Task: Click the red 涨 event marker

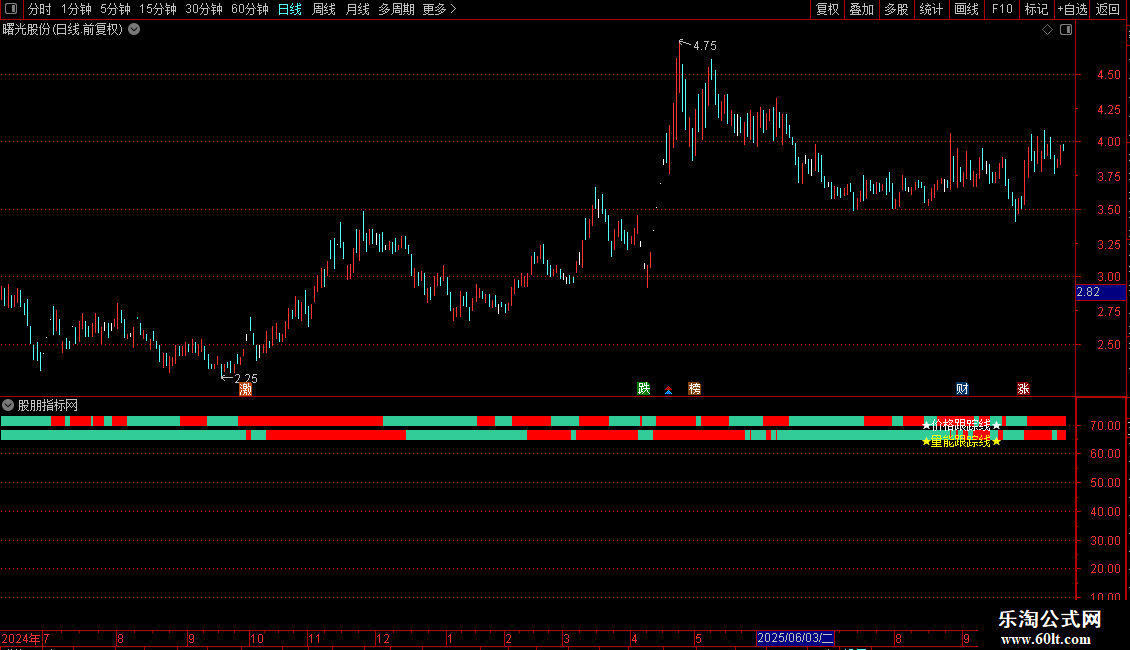Action: click(1023, 388)
